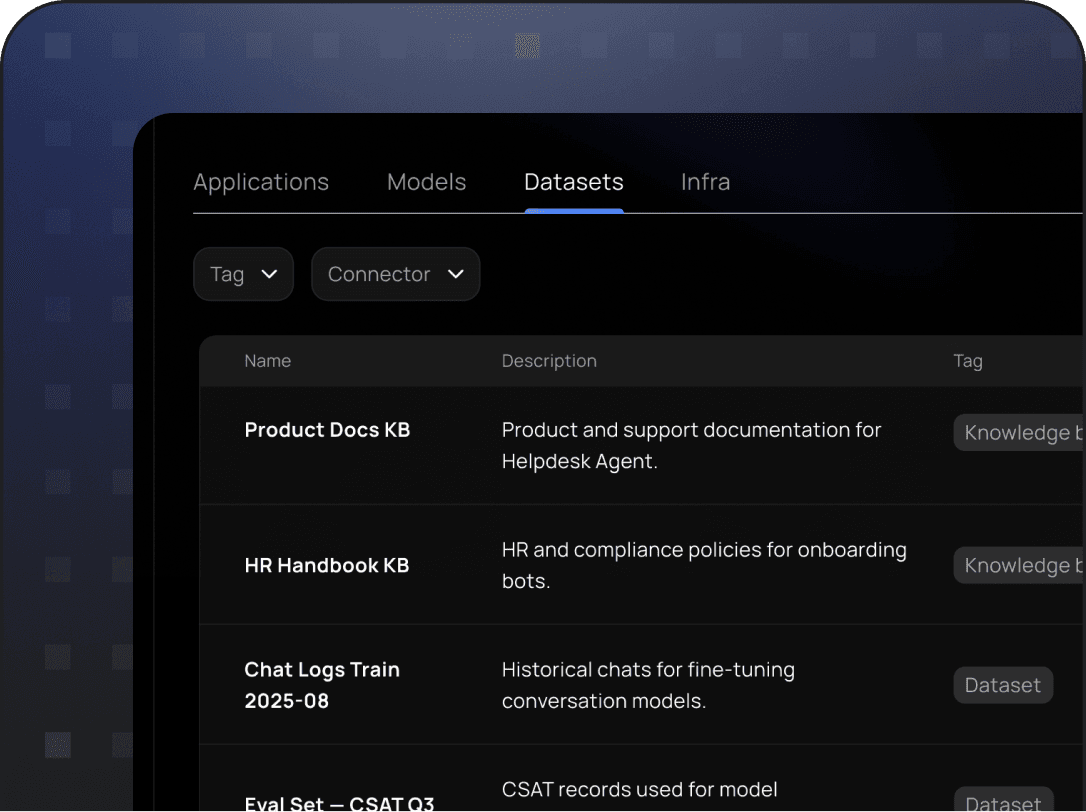Expand the chevron on the Tag filter

click(x=269, y=274)
